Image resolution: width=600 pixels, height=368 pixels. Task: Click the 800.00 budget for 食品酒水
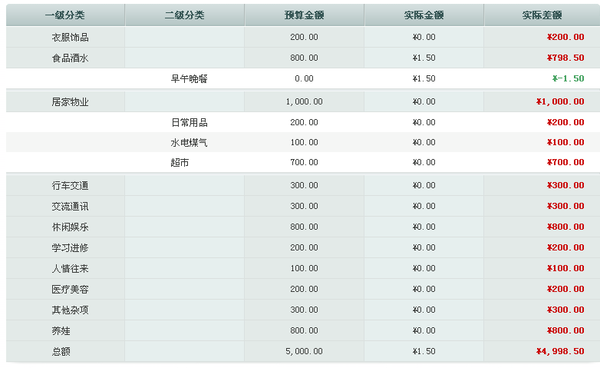[304, 58]
